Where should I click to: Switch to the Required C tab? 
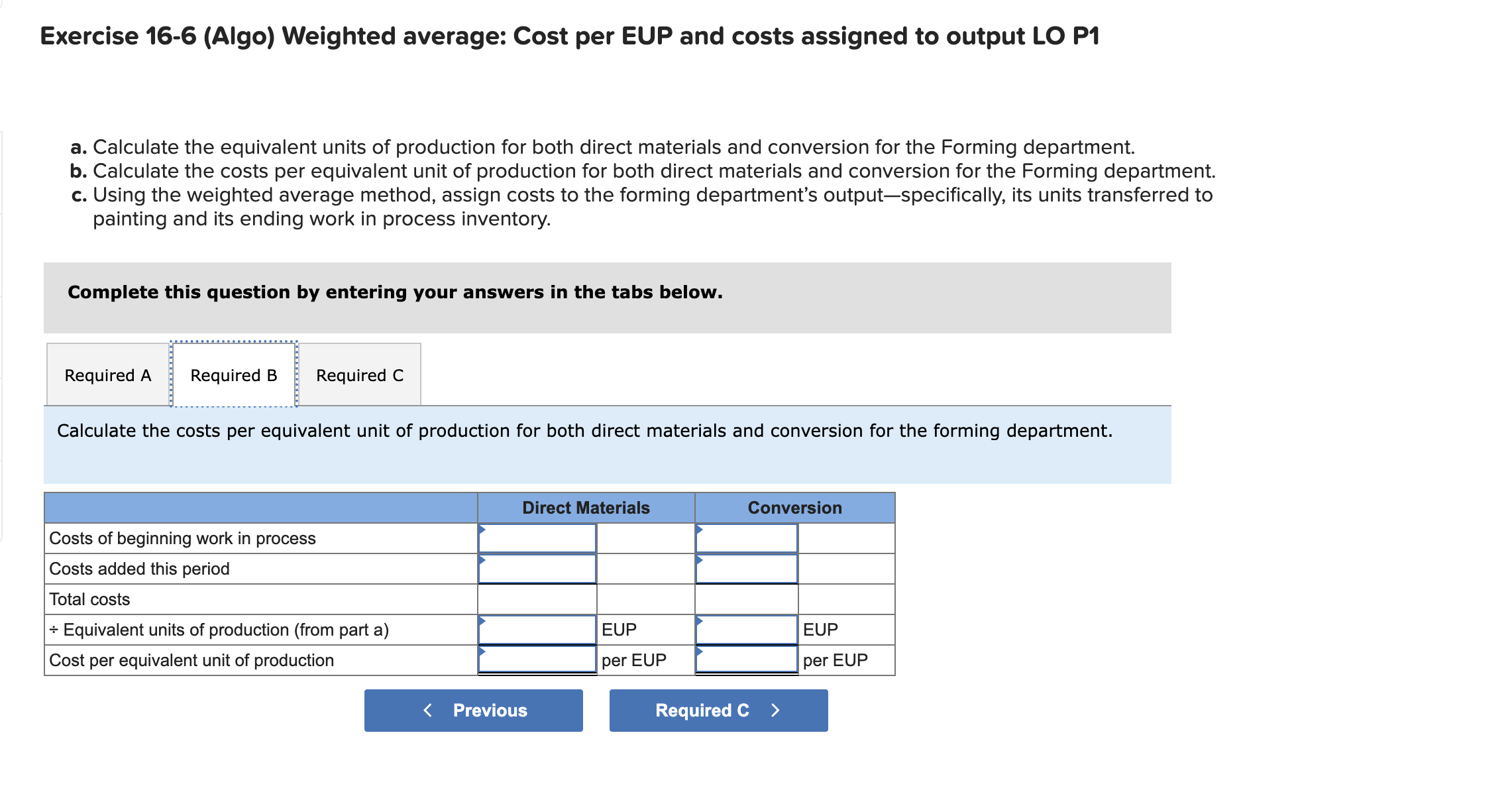point(360,375)
